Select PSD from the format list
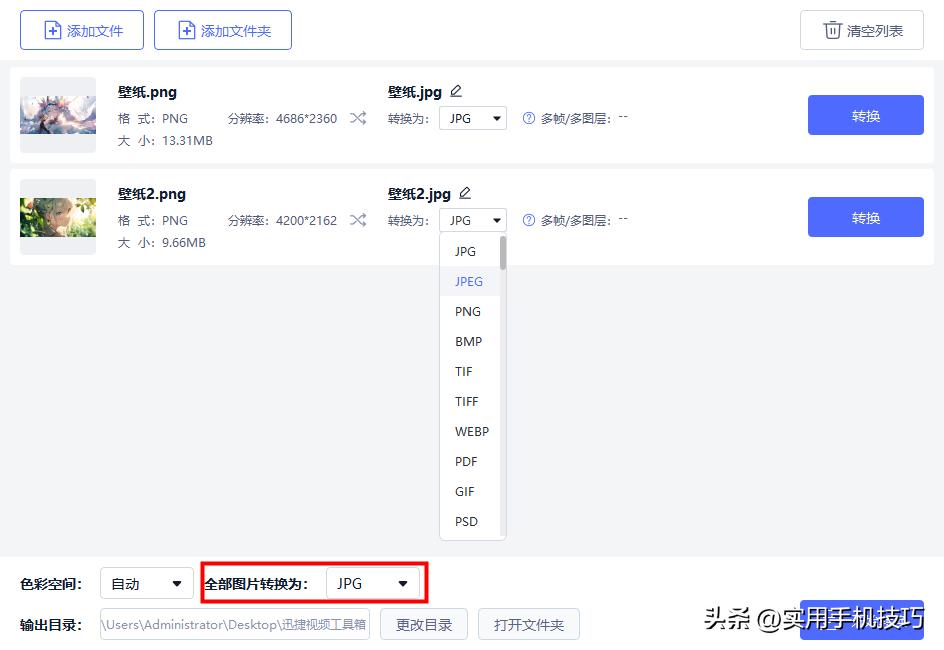This screenshot has width=944, height=650. [x=466, y=521]
